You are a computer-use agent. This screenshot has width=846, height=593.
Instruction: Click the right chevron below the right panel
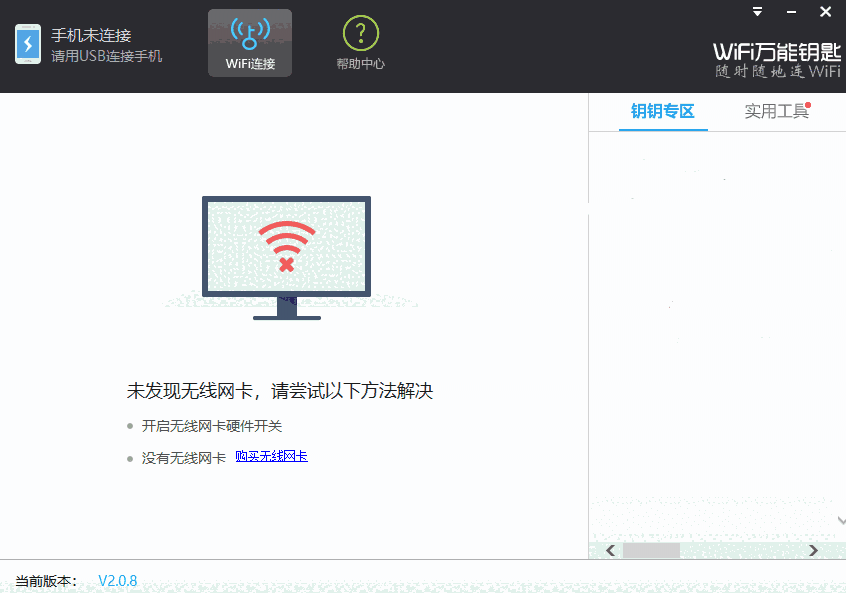(x=814, y=550)
